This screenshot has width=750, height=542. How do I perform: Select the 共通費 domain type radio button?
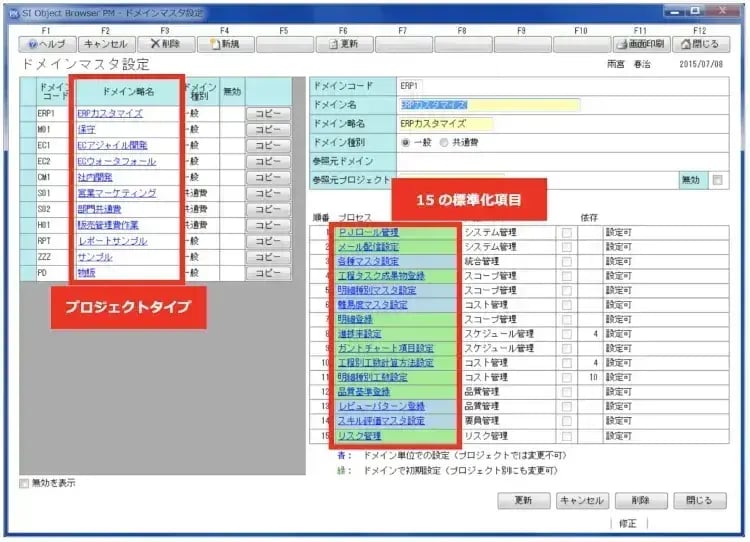pyautogui.click(x=443, y=143)
